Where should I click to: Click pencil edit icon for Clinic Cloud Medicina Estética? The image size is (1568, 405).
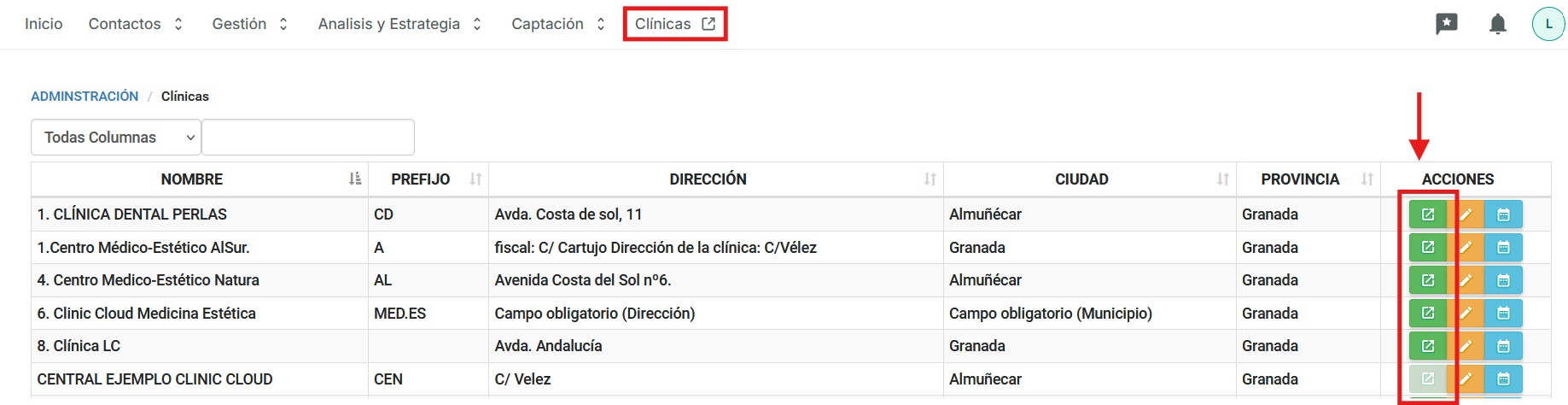[1466, 314]
